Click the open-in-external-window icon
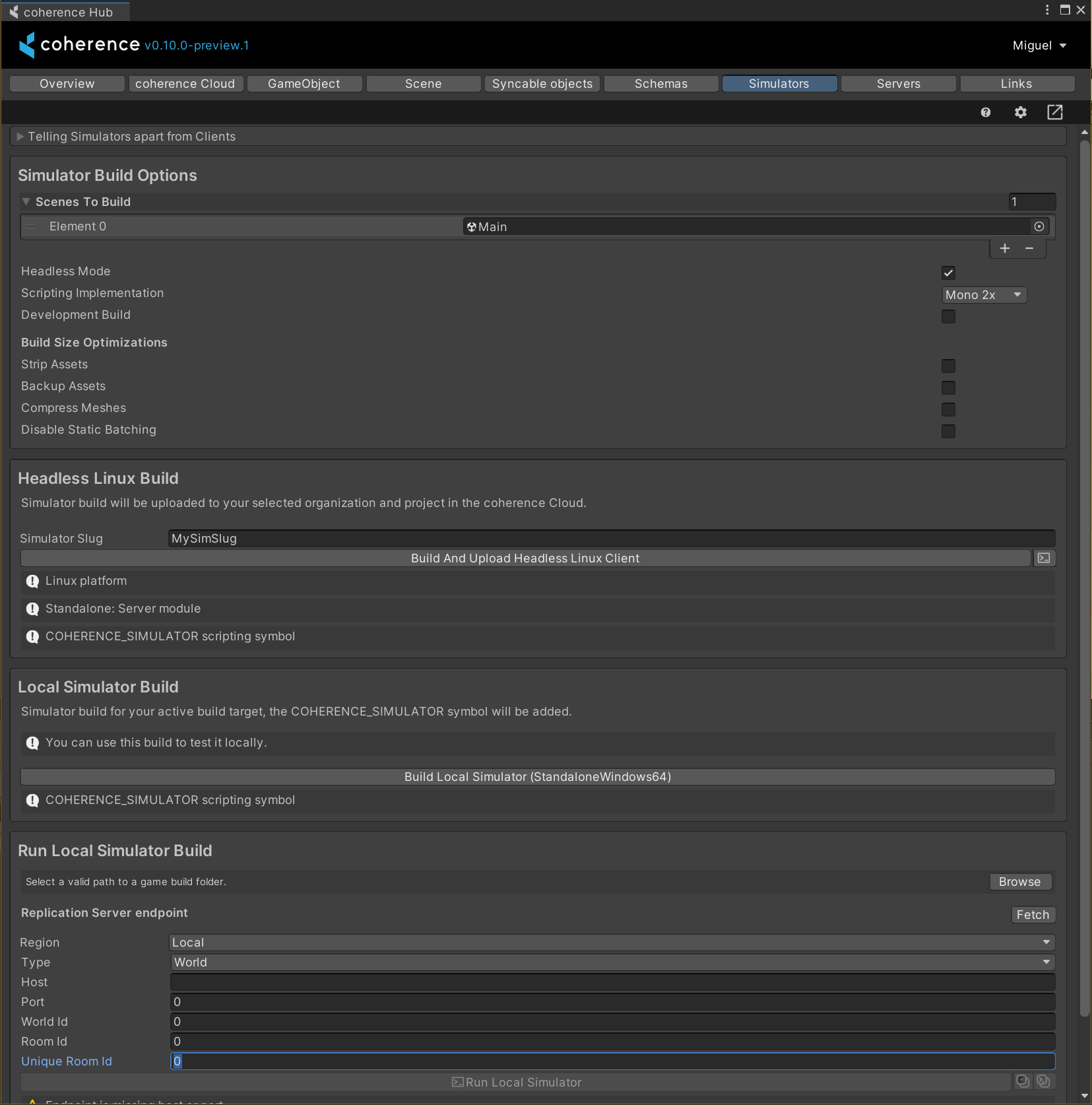1092x1105 pixels. click(x=1054, y=112)
